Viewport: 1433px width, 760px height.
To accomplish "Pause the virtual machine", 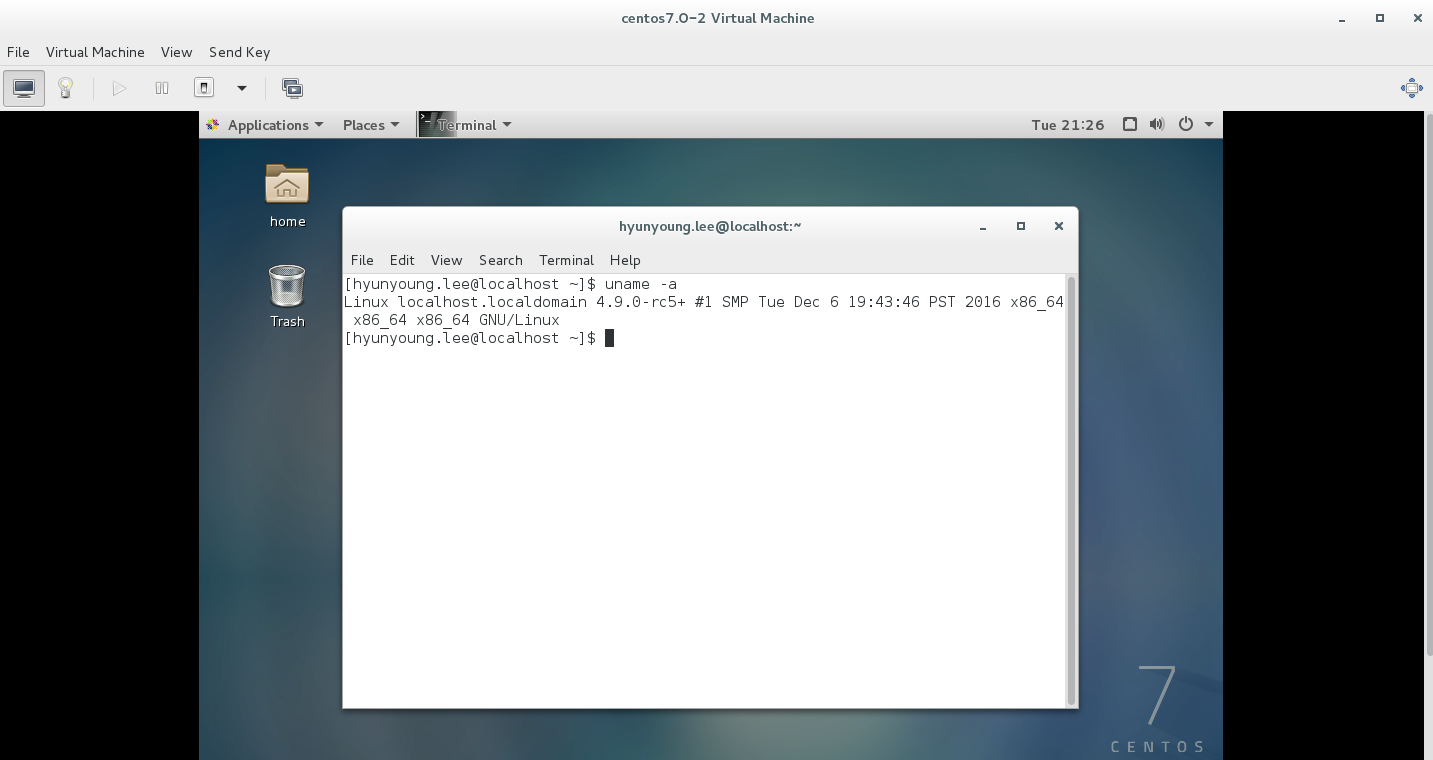I will tap(162, 88).
